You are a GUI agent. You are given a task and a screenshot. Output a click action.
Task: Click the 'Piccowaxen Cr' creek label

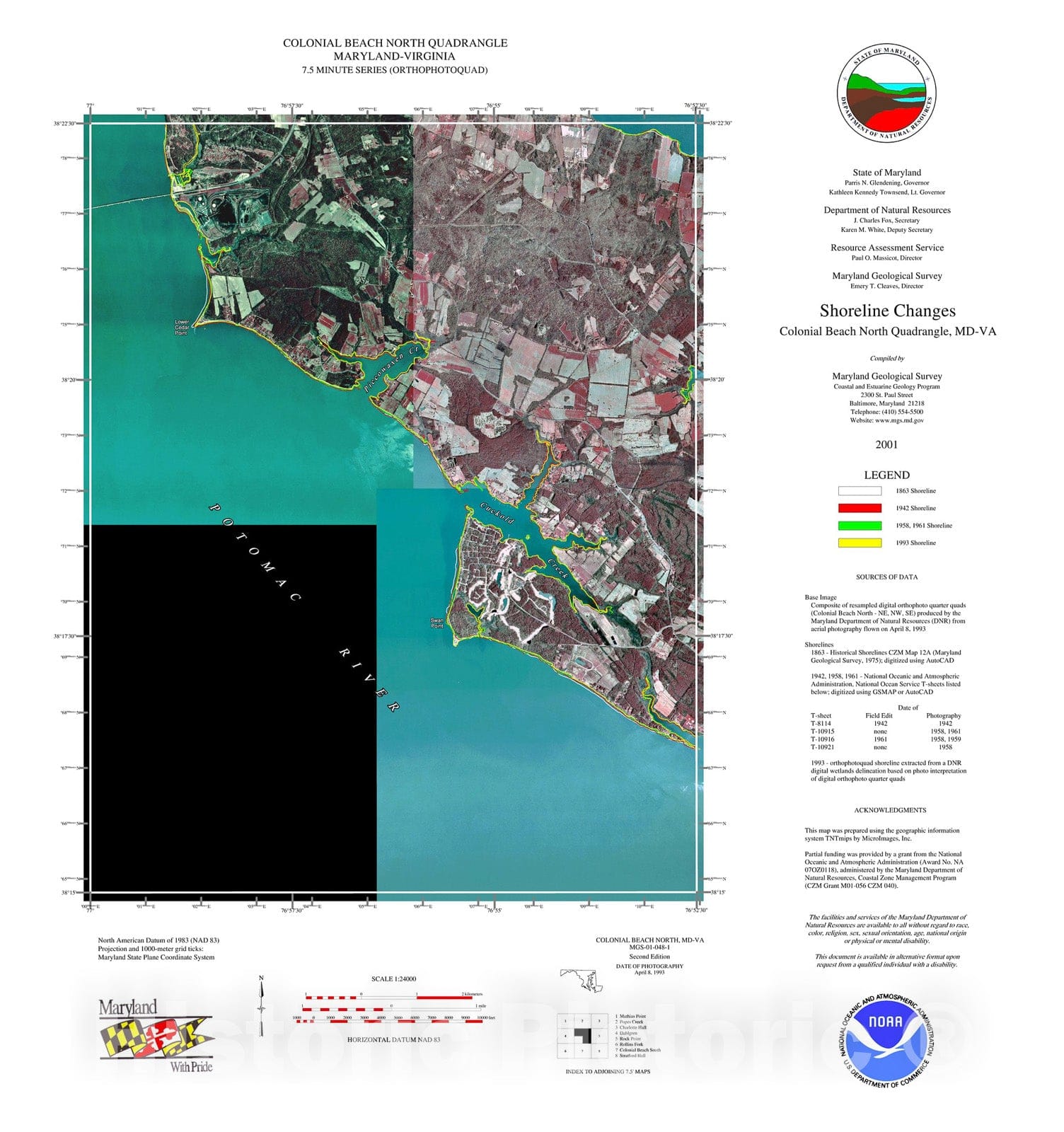[x=393, y=369]
